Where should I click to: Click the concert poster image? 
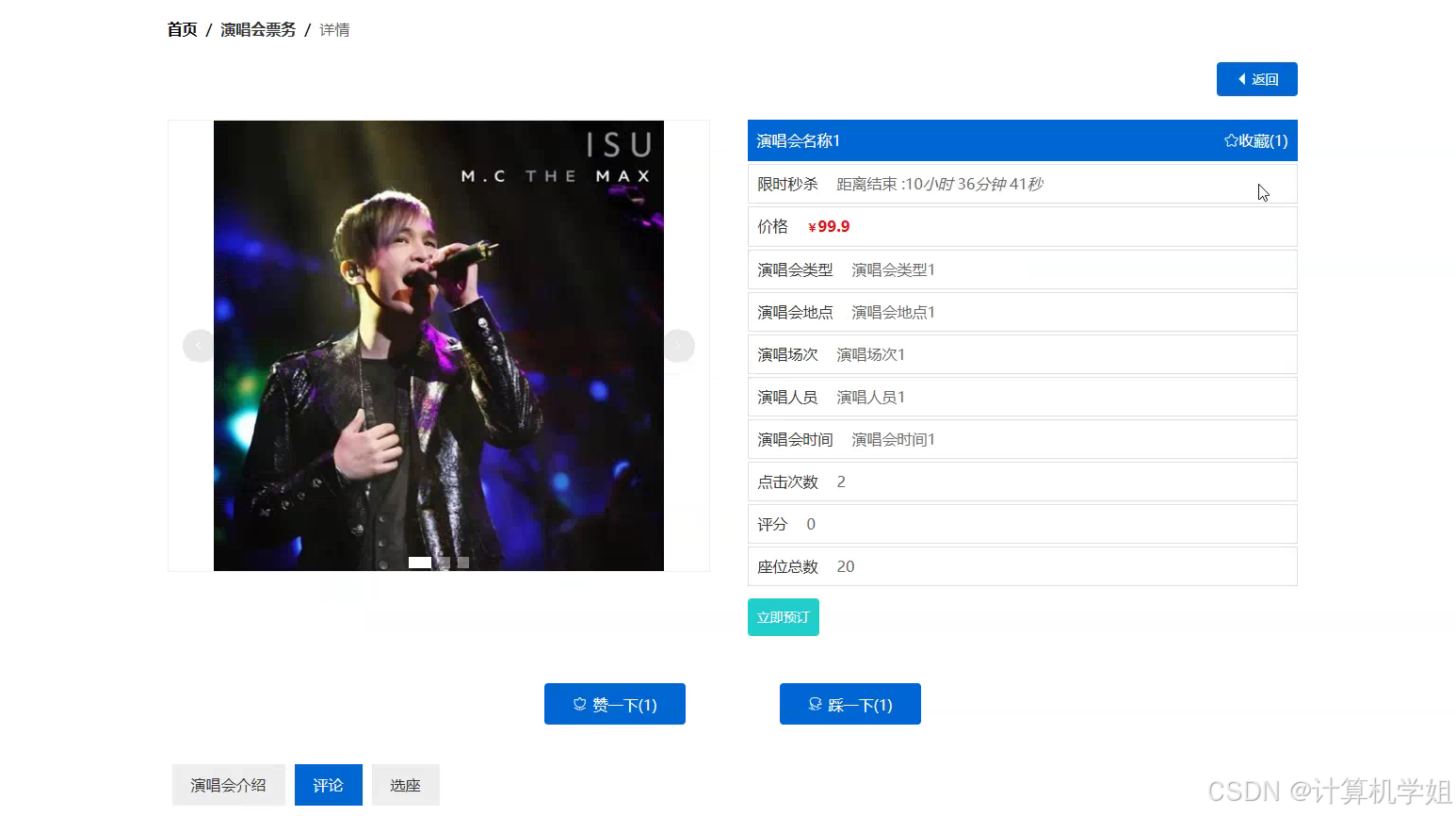[439, 346]
